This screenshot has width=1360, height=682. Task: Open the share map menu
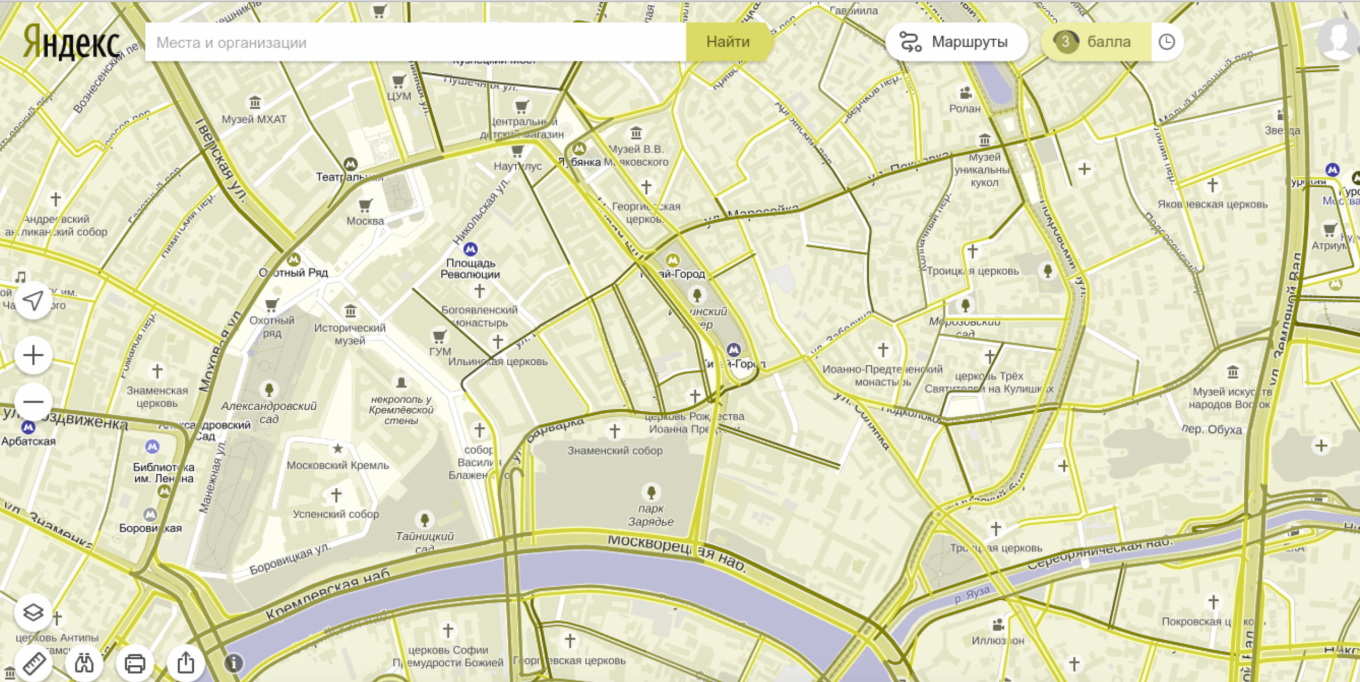point(186,663)
